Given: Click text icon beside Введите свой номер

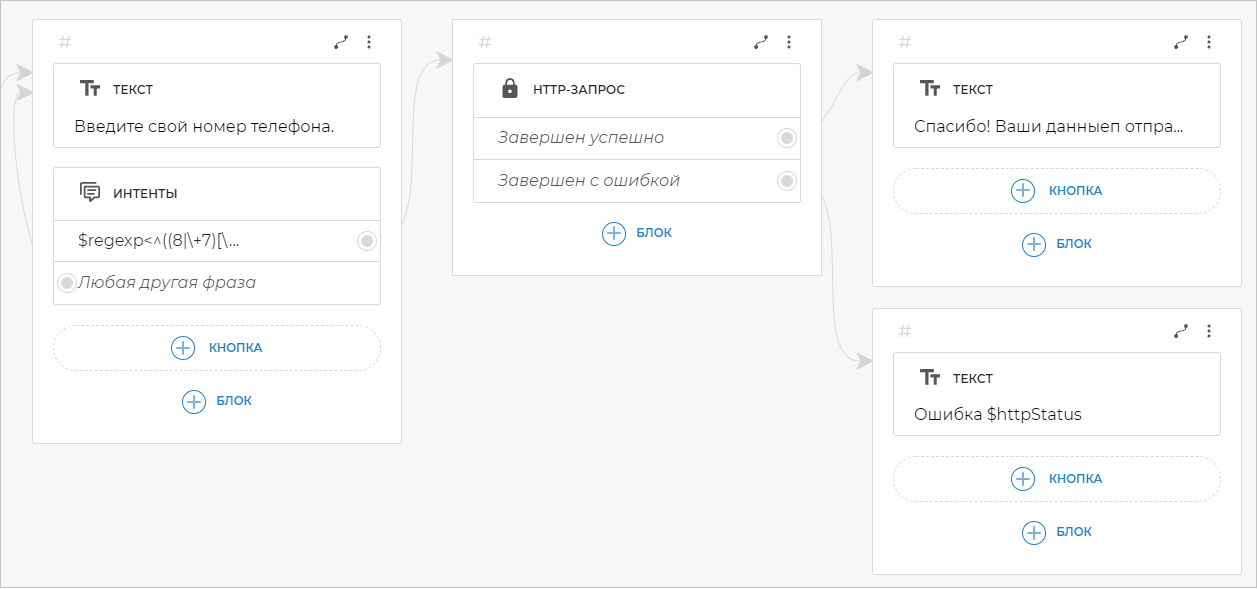Looking at the screenshot, I should coord(90,89).
